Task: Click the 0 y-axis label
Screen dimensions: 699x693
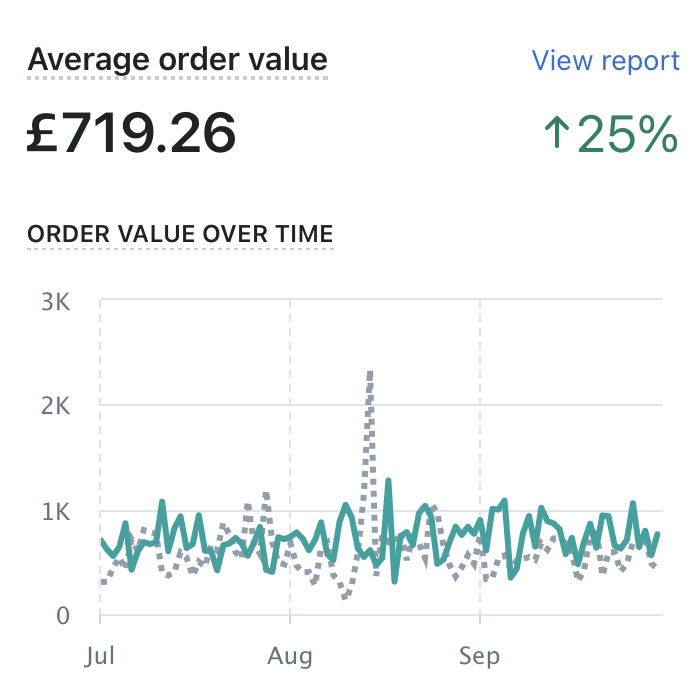Action: [x=62, y=617]
